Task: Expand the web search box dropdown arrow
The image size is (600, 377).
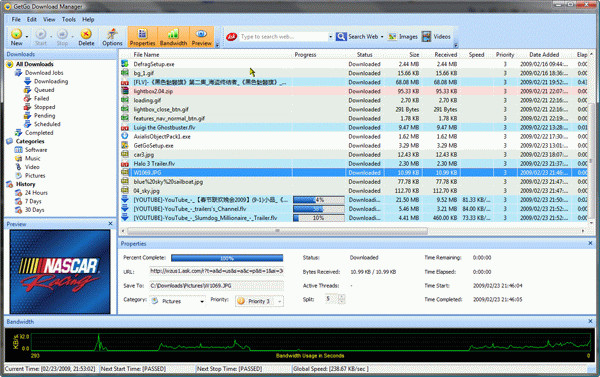Action: point(330,37)
